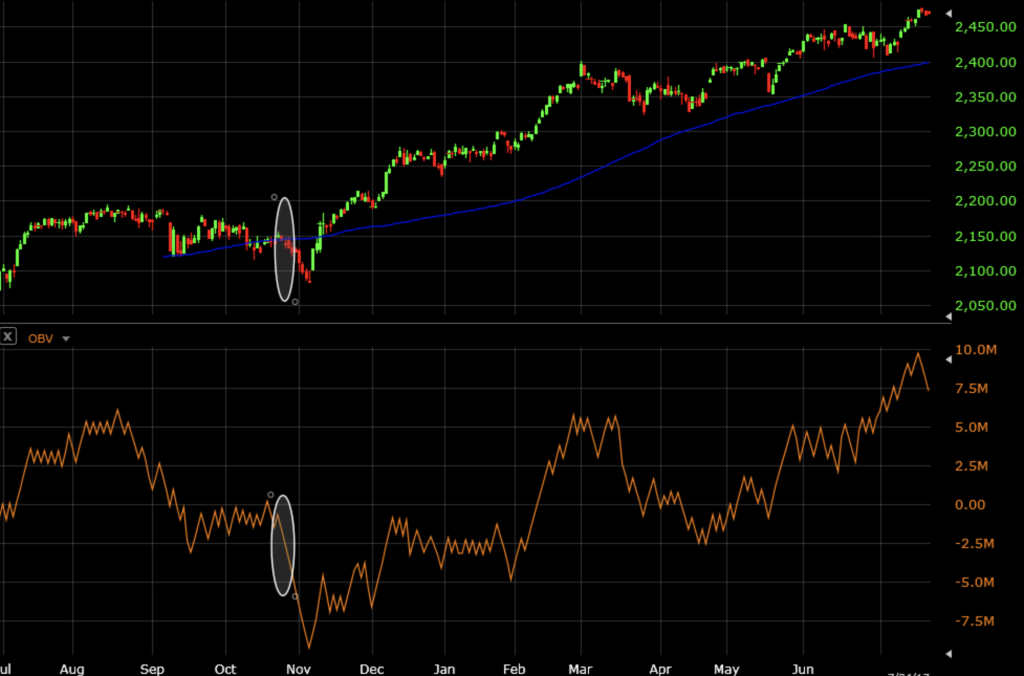
Task: Click the Mar label on time axis
Action: tap(580, 668)
